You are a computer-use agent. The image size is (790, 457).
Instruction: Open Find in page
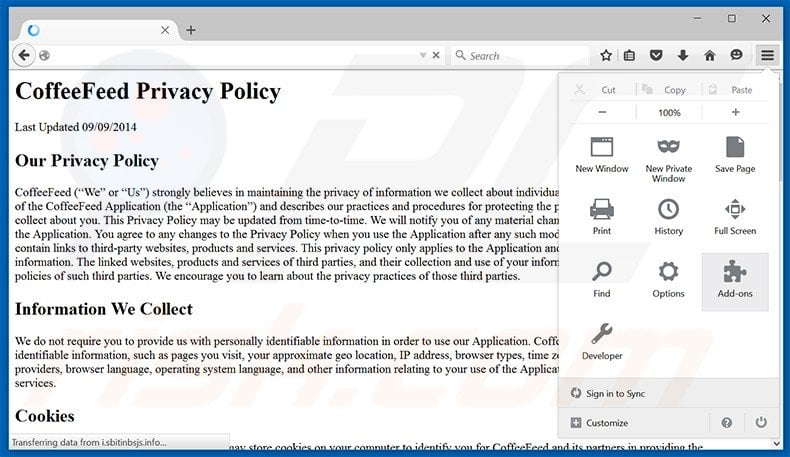(x=602, y=280)
